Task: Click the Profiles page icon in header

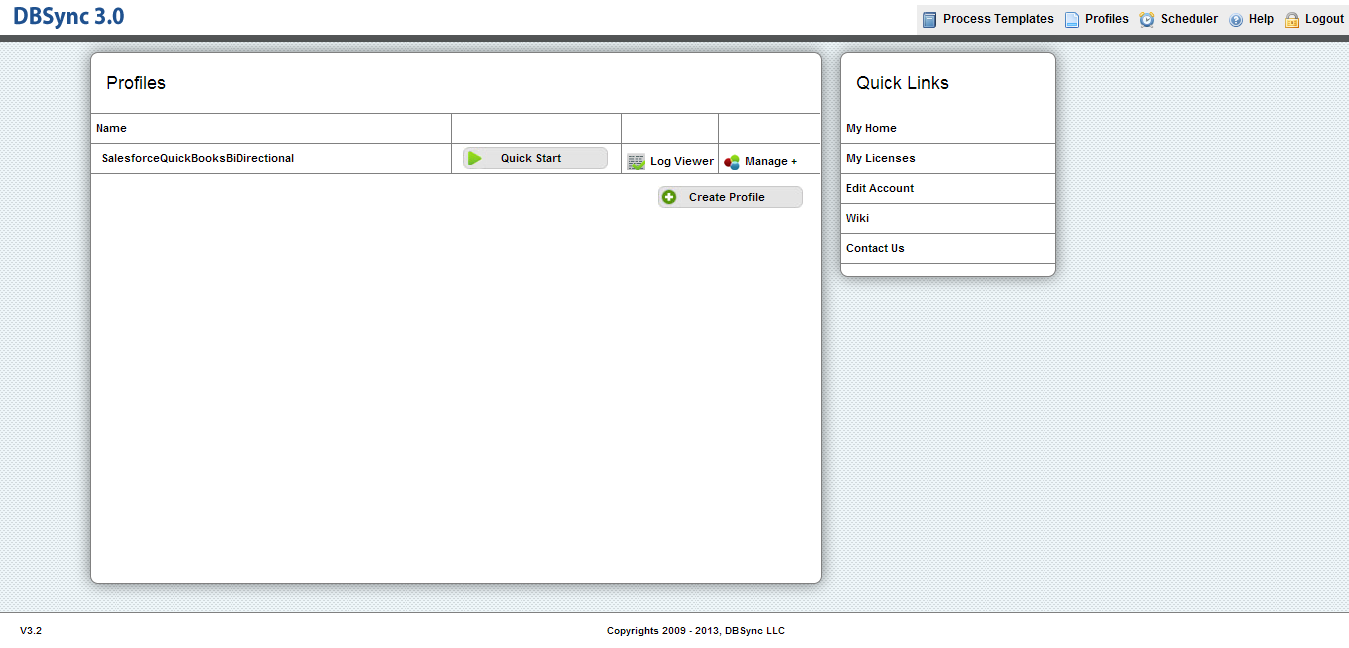Action: [x=1072, y=20]
